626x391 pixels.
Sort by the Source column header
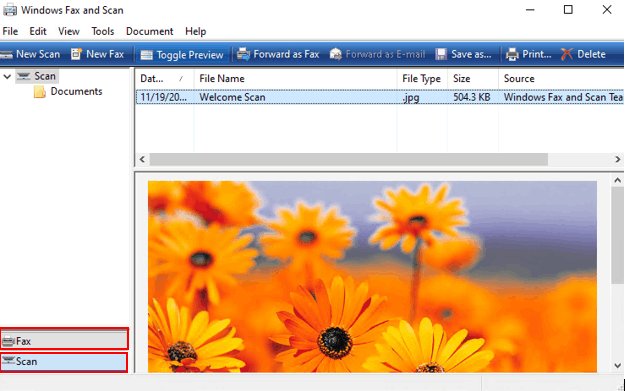pyautogui.click(x=561, y=79)
